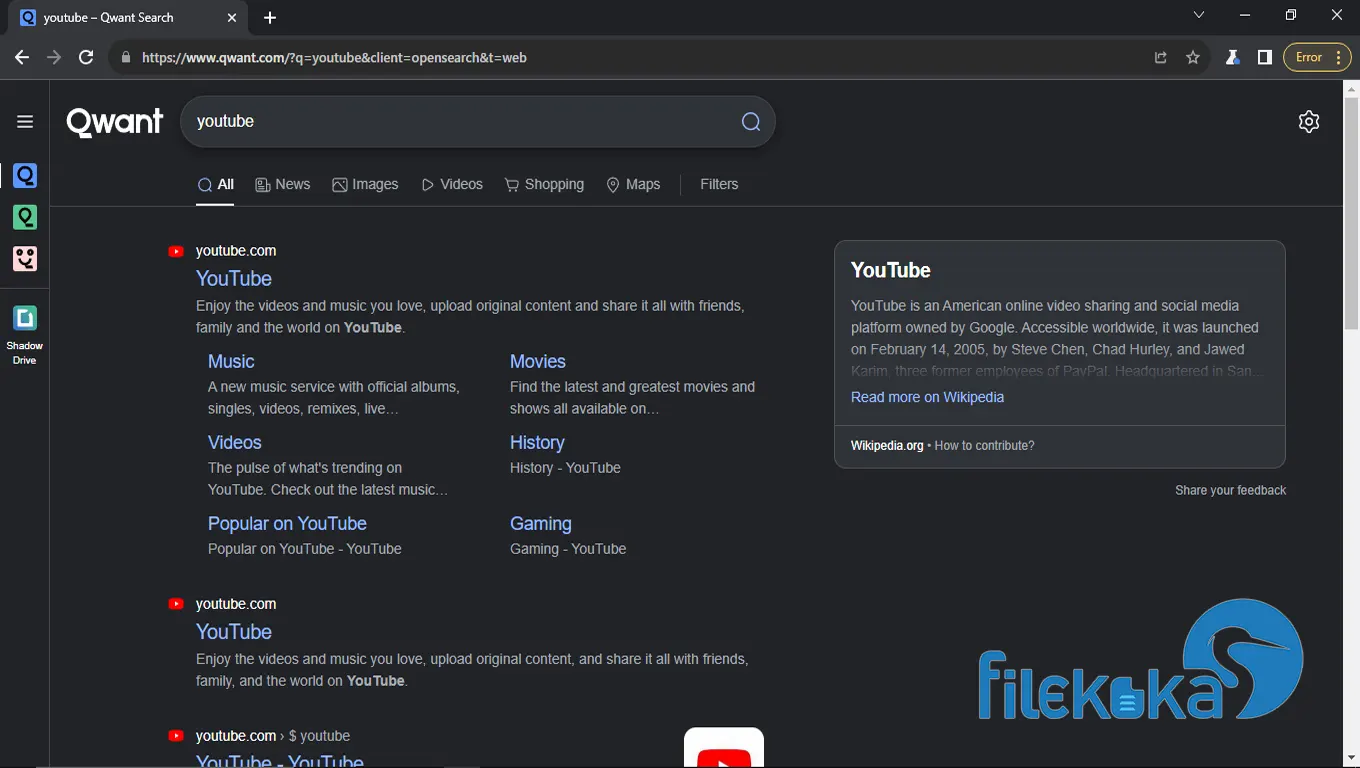Click How to contribute? link
Viewport: 1360px width, 768px height.
984,446
